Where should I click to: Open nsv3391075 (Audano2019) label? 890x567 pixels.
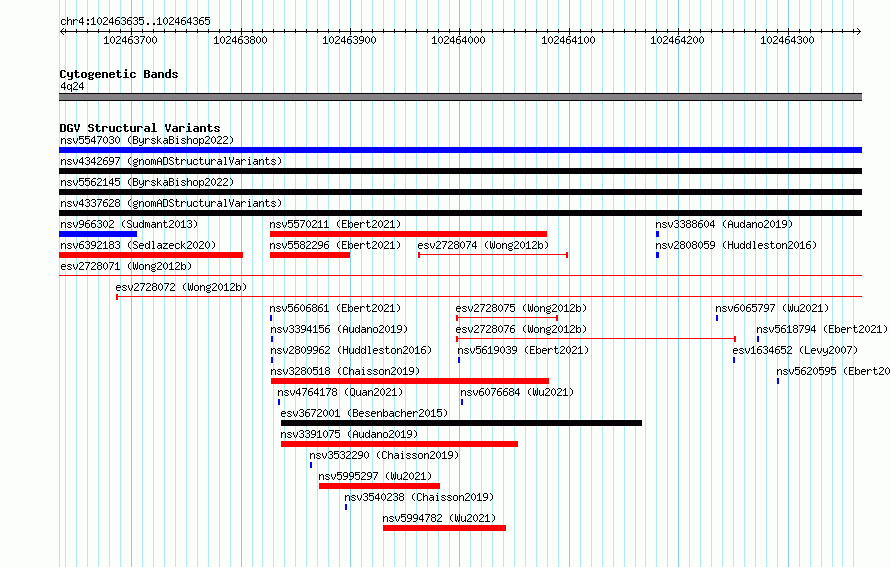pyautogui.click(x=349, y=434)
